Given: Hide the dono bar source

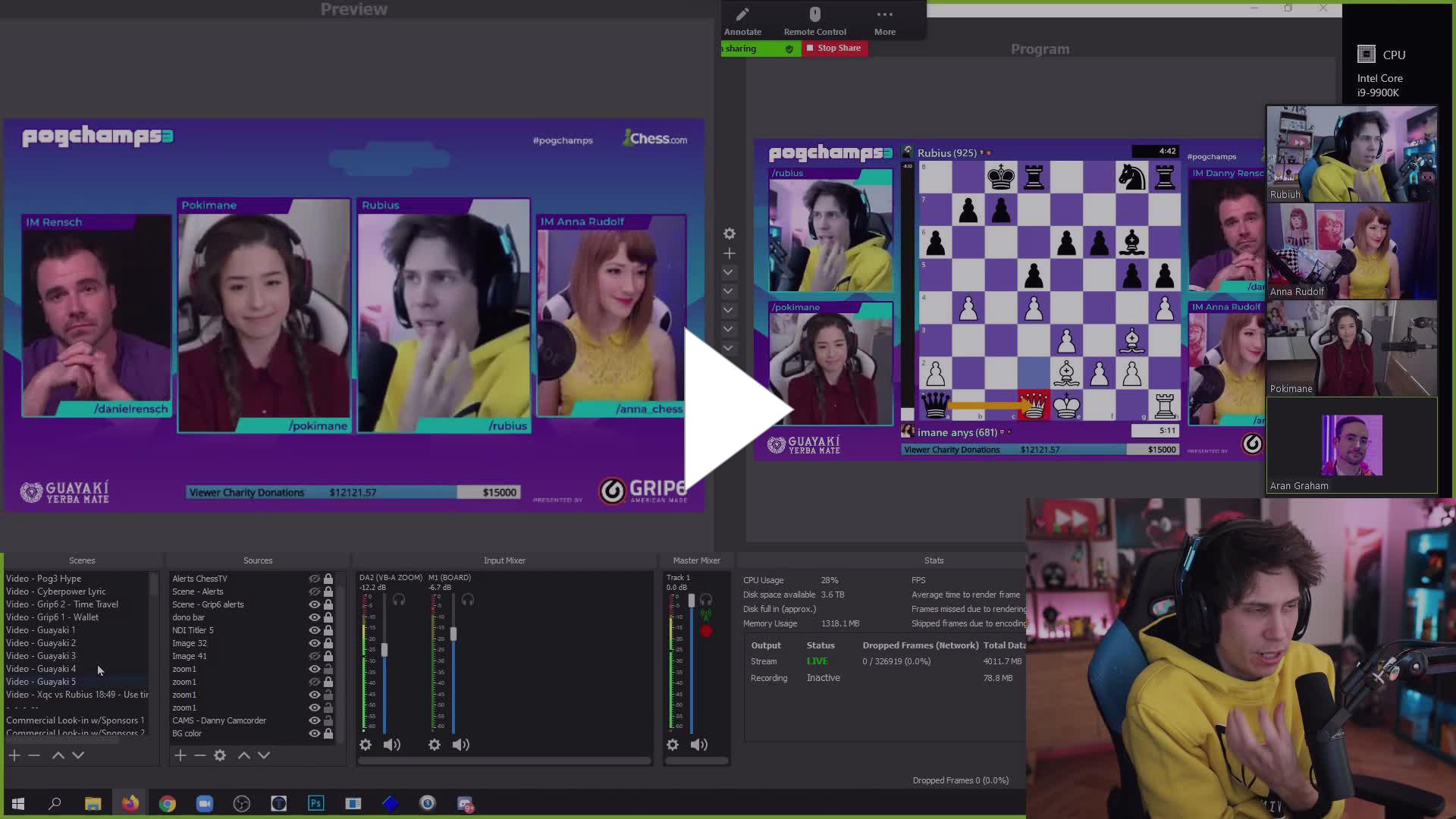Looking at the screenshot, I should coord(314,617).
